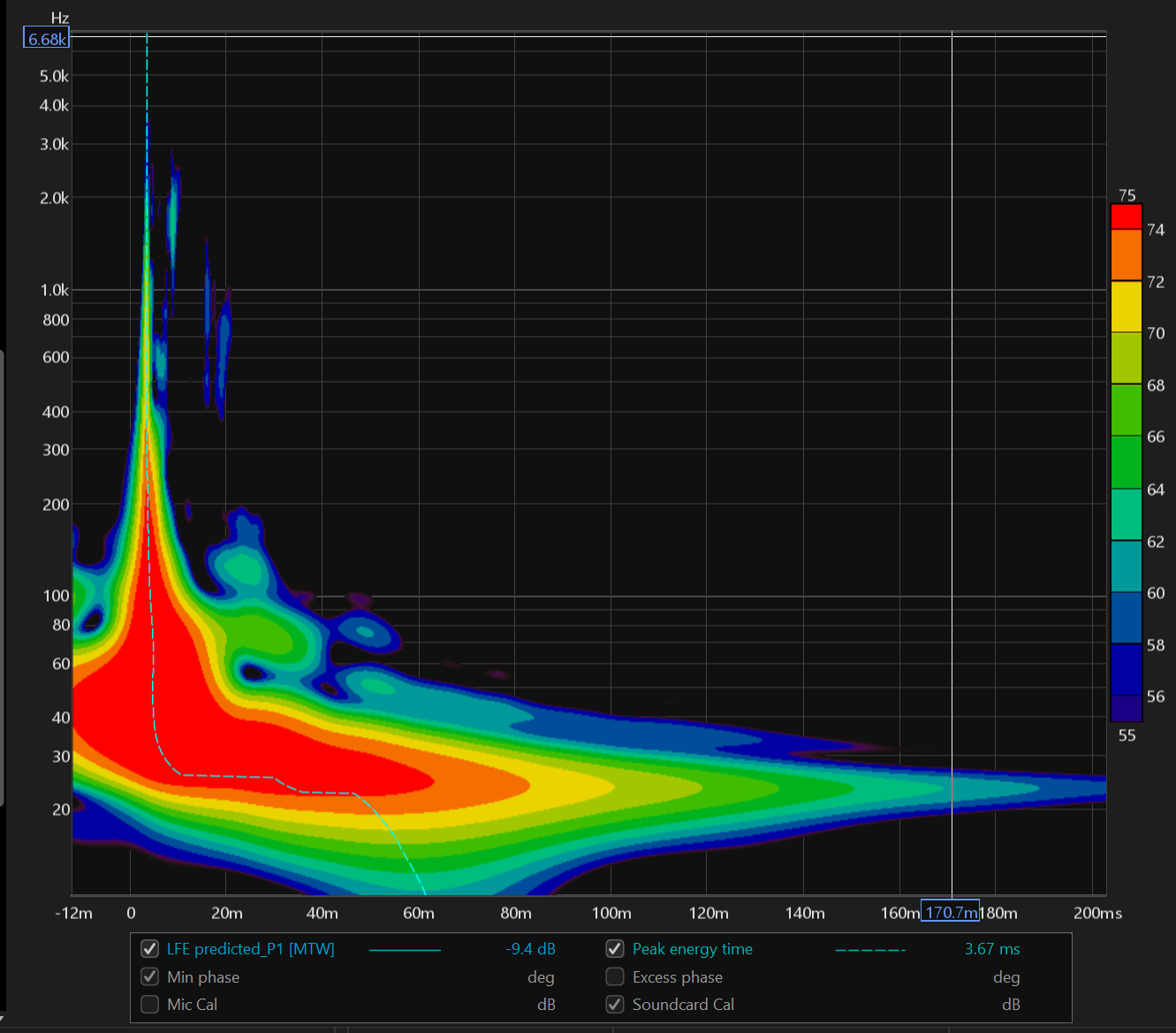
Task: Click the dashed line sample for Peak energy
Action: (869, 950)
